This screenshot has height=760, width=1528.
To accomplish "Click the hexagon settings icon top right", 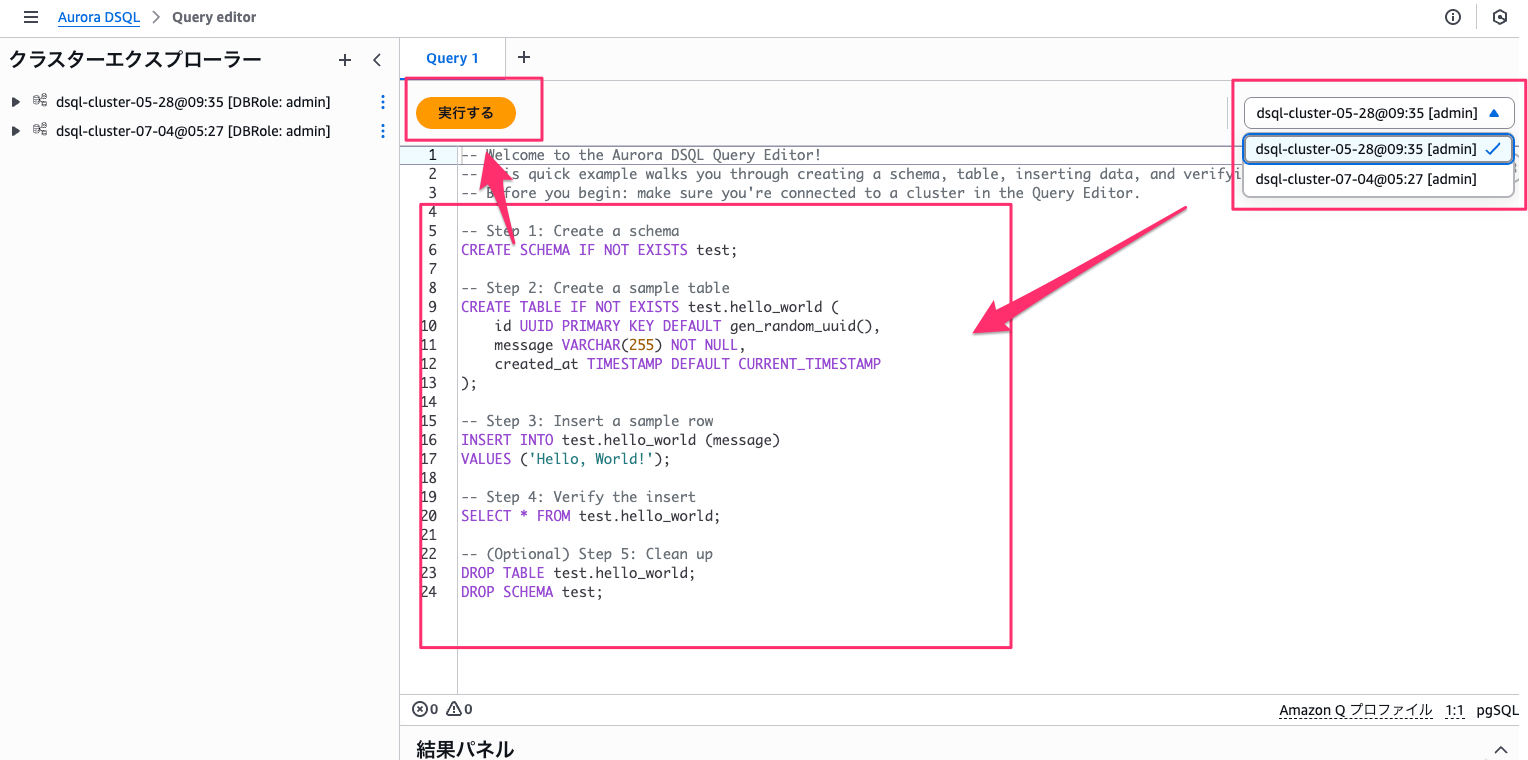I will pos(1499,17).
